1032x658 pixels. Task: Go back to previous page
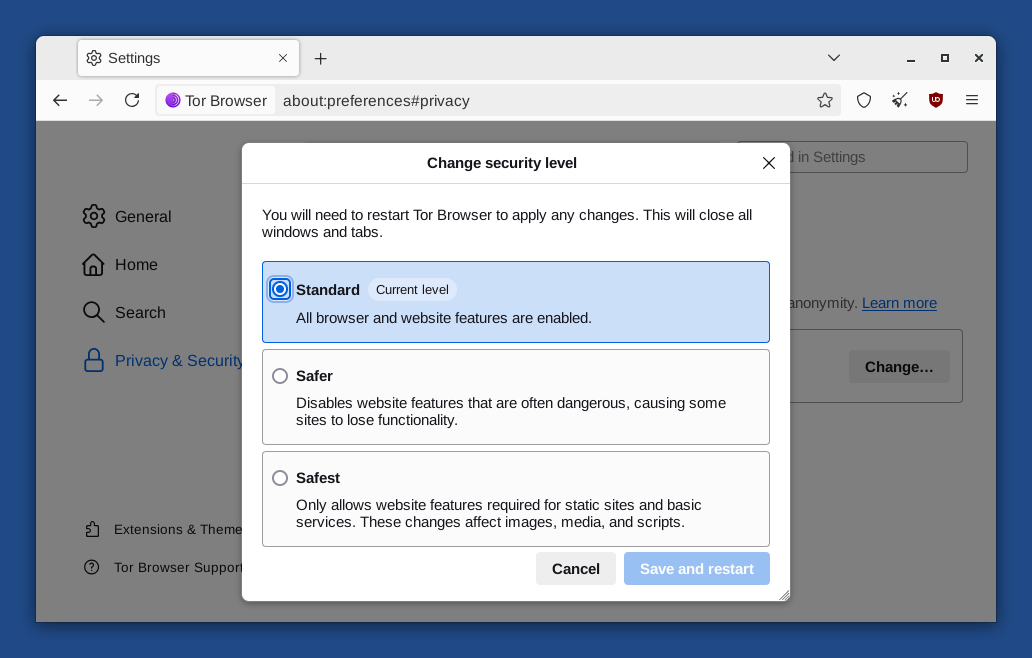click(x=60, y=100)
